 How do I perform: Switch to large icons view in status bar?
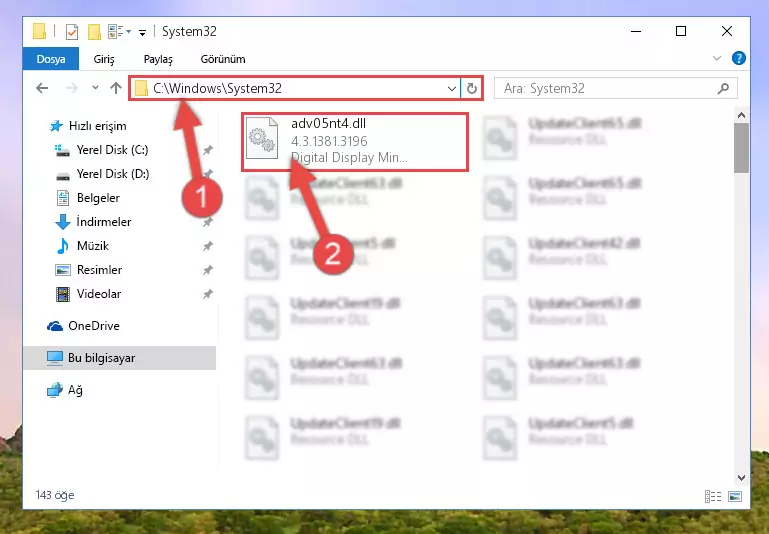[735, 496]
